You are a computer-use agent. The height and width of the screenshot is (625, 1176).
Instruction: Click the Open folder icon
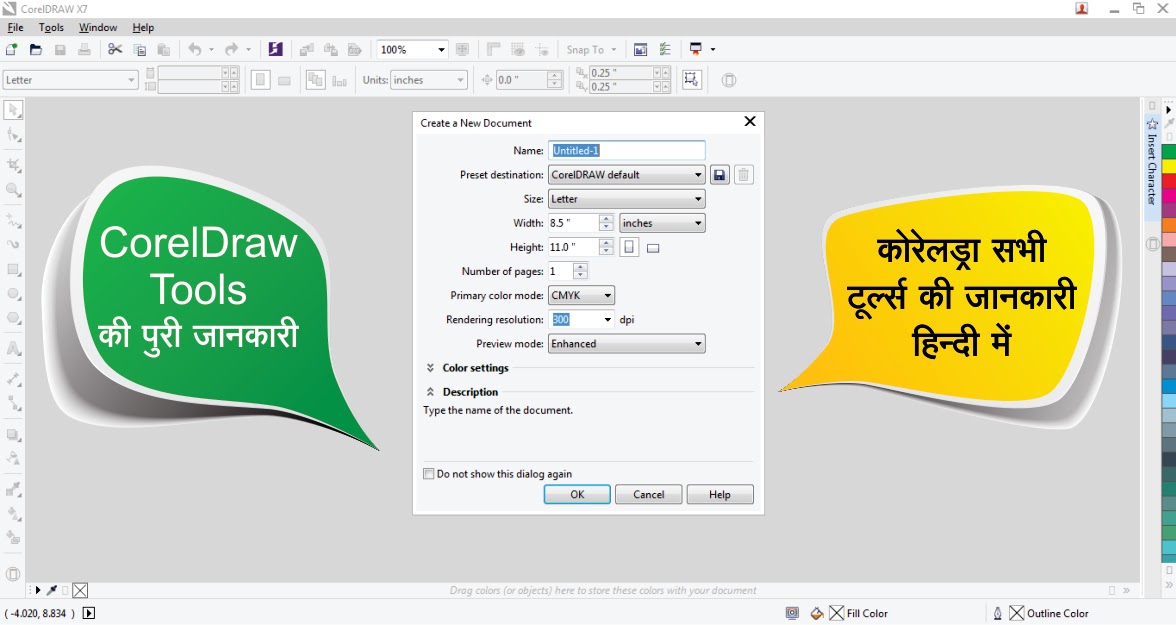[35, 50]
